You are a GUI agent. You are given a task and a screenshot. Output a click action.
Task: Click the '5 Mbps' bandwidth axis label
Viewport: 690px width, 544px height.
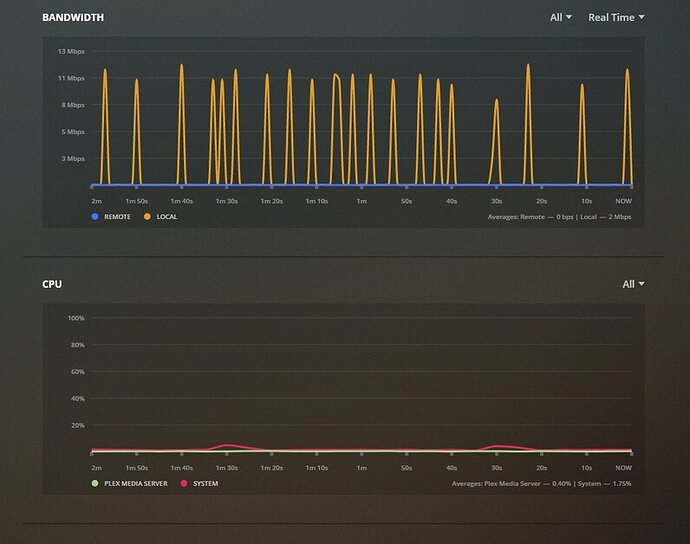(x=73, y=132)
